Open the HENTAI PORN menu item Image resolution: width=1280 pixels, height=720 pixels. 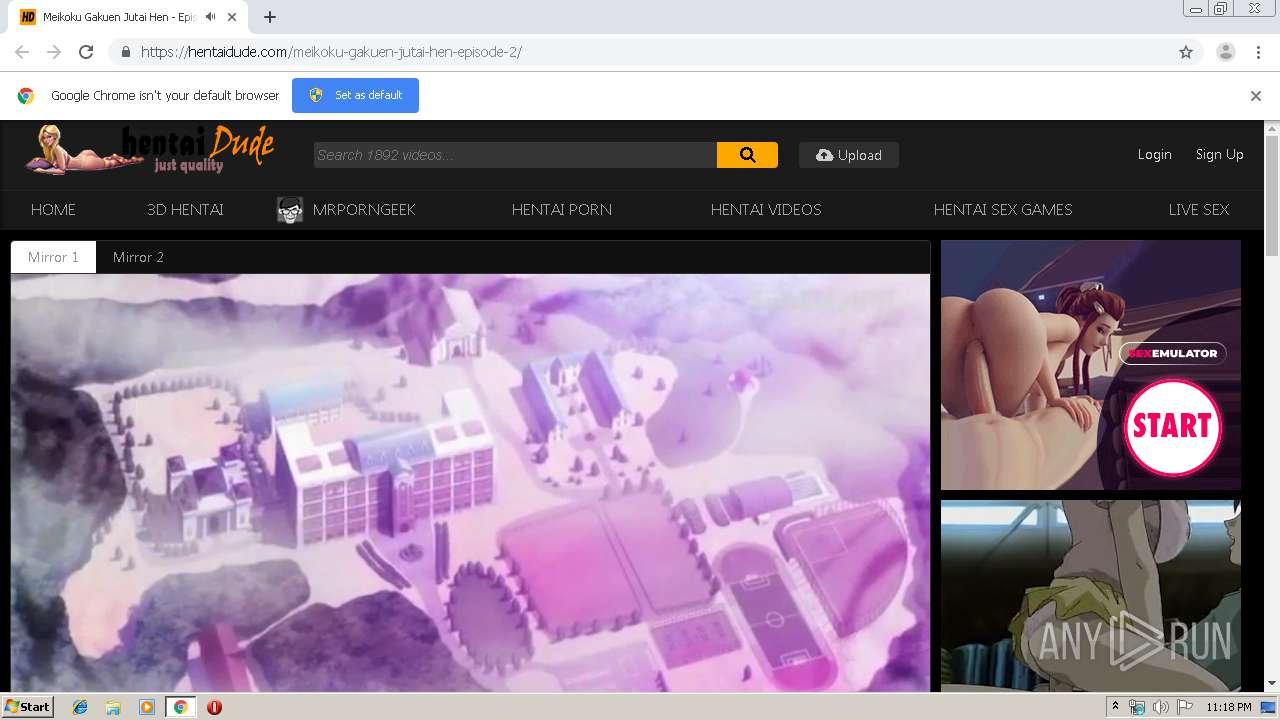(x=562, y=209)
